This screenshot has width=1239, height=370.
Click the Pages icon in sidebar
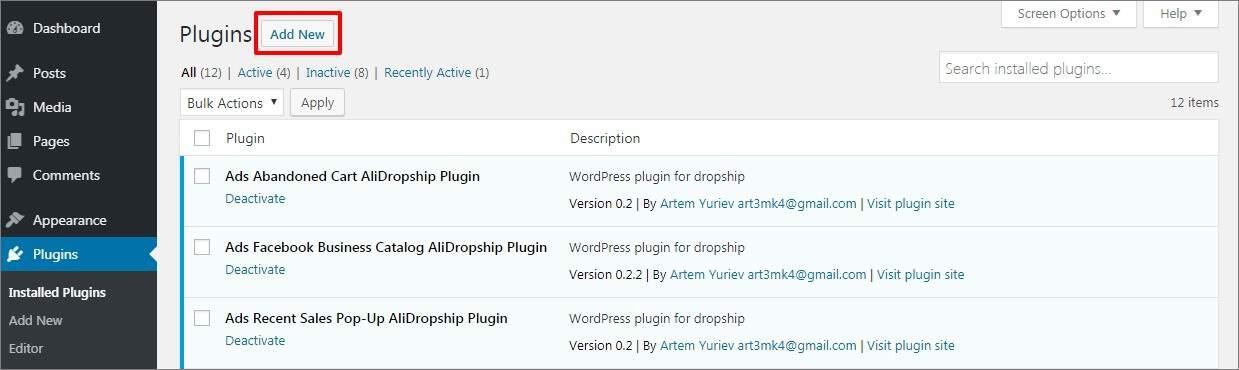15,141
